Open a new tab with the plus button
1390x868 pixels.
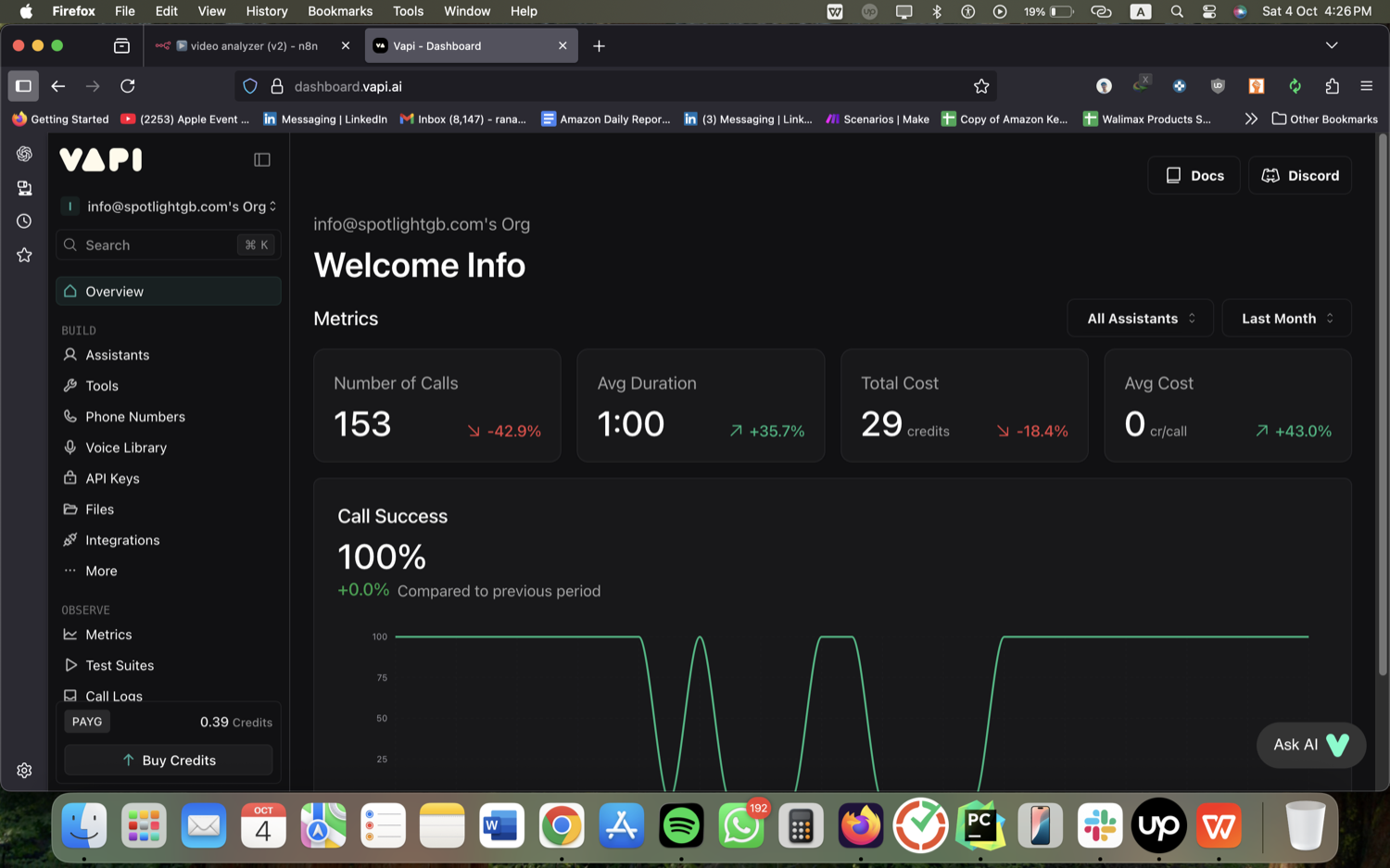[x=599, y=45]
